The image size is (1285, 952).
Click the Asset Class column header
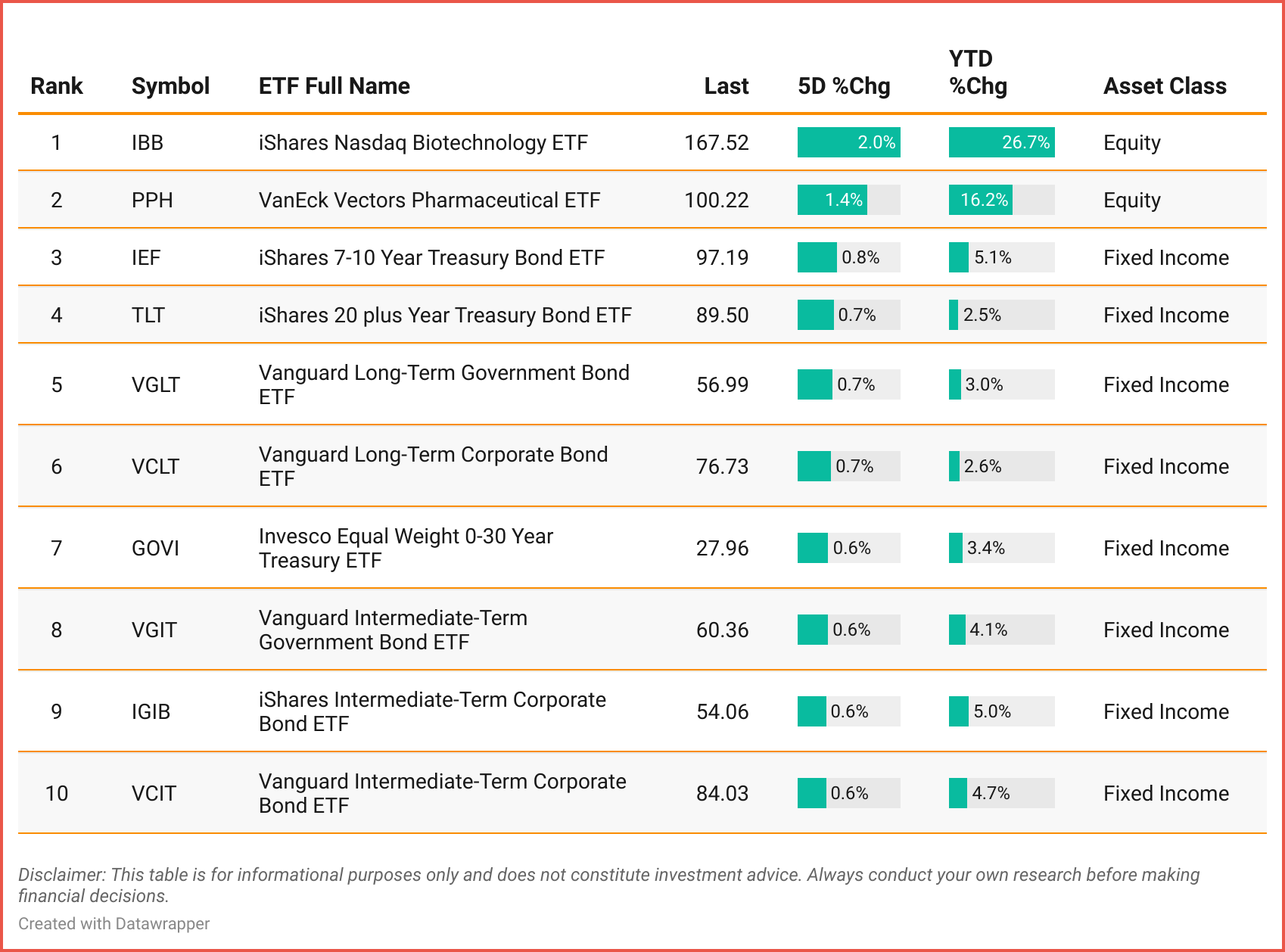[x=1165, y=86]
